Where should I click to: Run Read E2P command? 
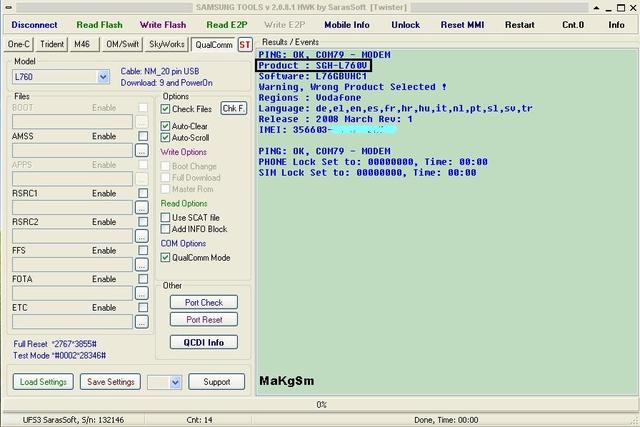227,25
